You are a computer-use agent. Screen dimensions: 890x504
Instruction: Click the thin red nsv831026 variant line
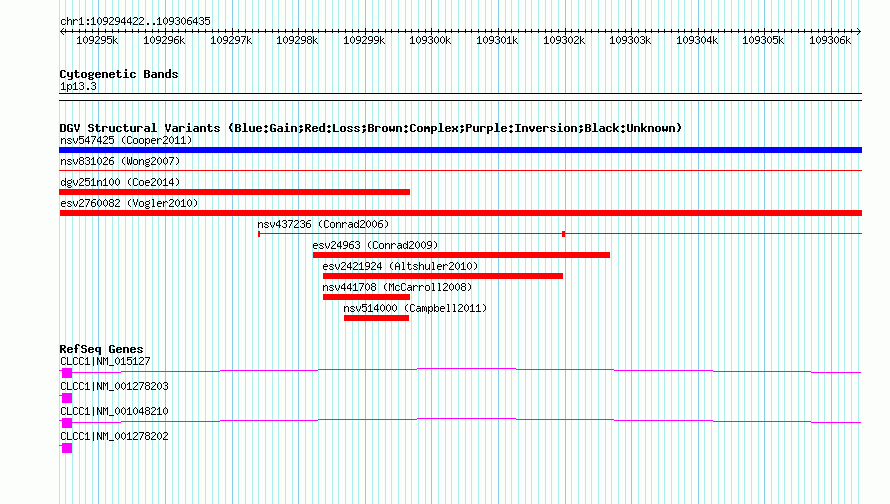coord(460,171)
